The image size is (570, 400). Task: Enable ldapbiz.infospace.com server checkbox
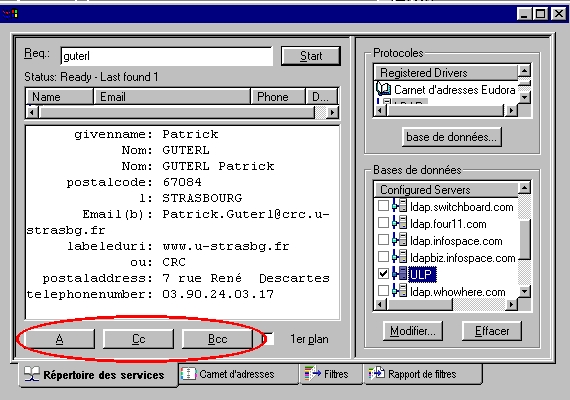[384, 257]
